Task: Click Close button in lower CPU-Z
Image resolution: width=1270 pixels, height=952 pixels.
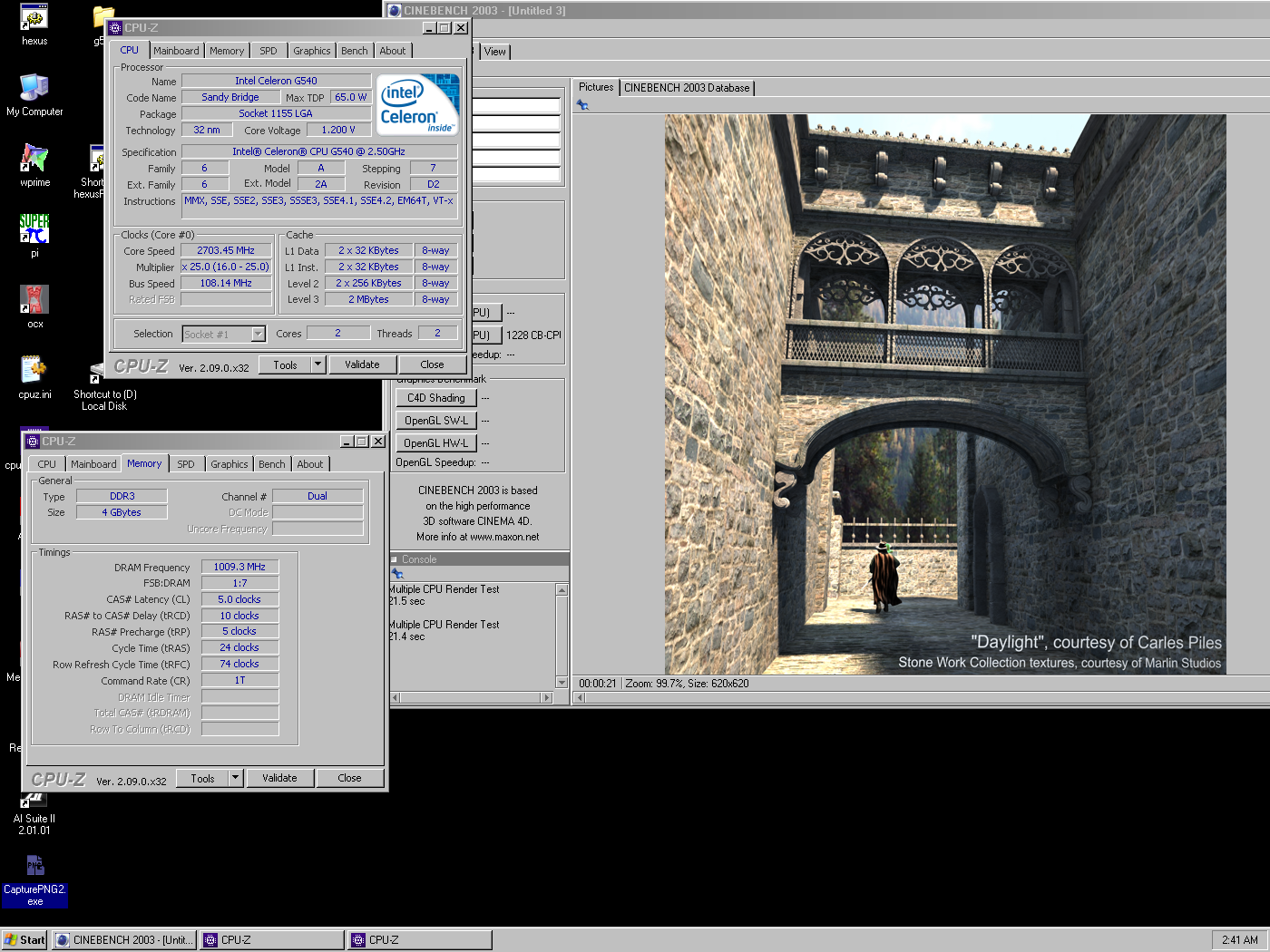Action: [x=349, y=778]
